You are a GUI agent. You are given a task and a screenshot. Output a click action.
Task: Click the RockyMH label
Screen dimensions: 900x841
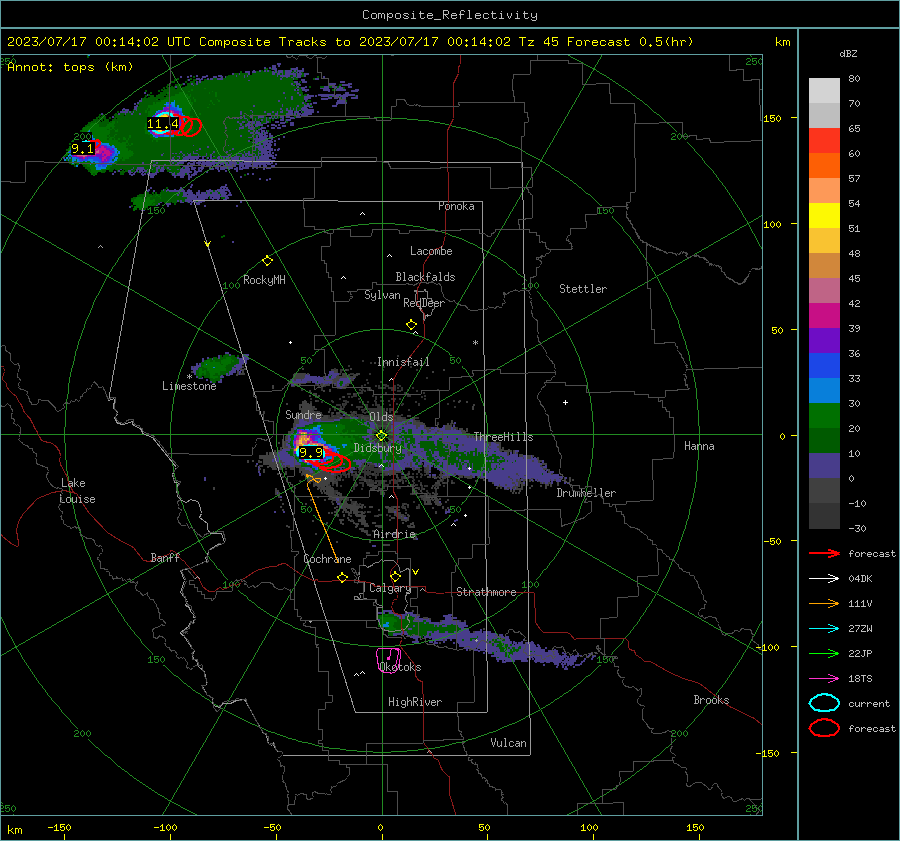(x=264, y=280)
